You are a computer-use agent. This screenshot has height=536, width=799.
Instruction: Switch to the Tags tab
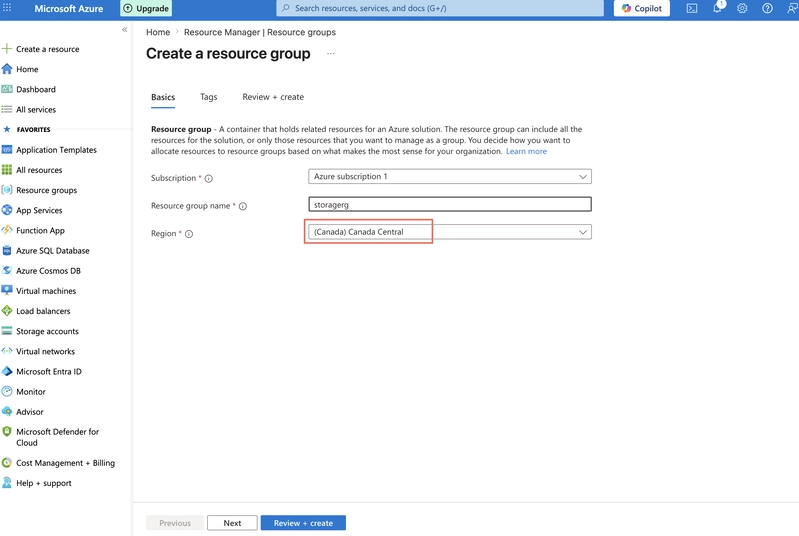[x=208, y=97]
